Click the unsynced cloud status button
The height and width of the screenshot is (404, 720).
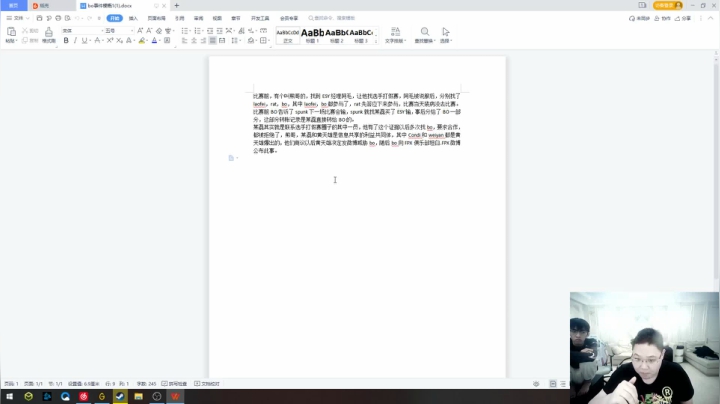(639, 18)
